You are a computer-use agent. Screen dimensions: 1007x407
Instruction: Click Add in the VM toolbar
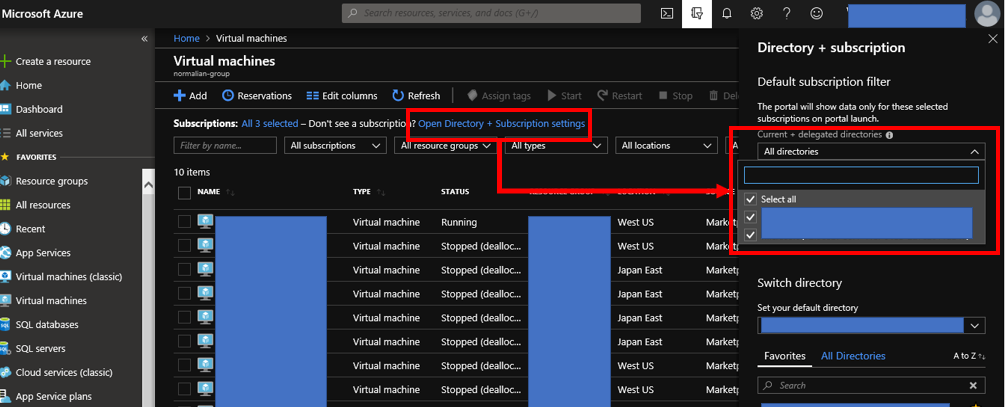191,96
